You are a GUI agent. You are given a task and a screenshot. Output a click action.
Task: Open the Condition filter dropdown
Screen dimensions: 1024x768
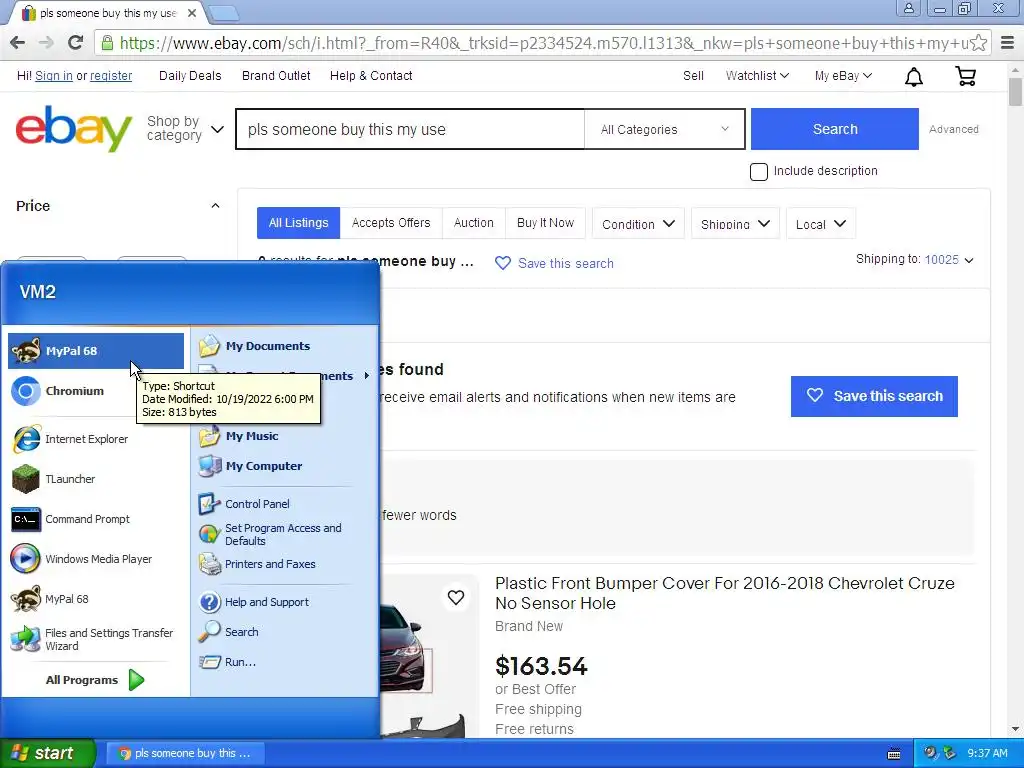(x=638, y=224)
